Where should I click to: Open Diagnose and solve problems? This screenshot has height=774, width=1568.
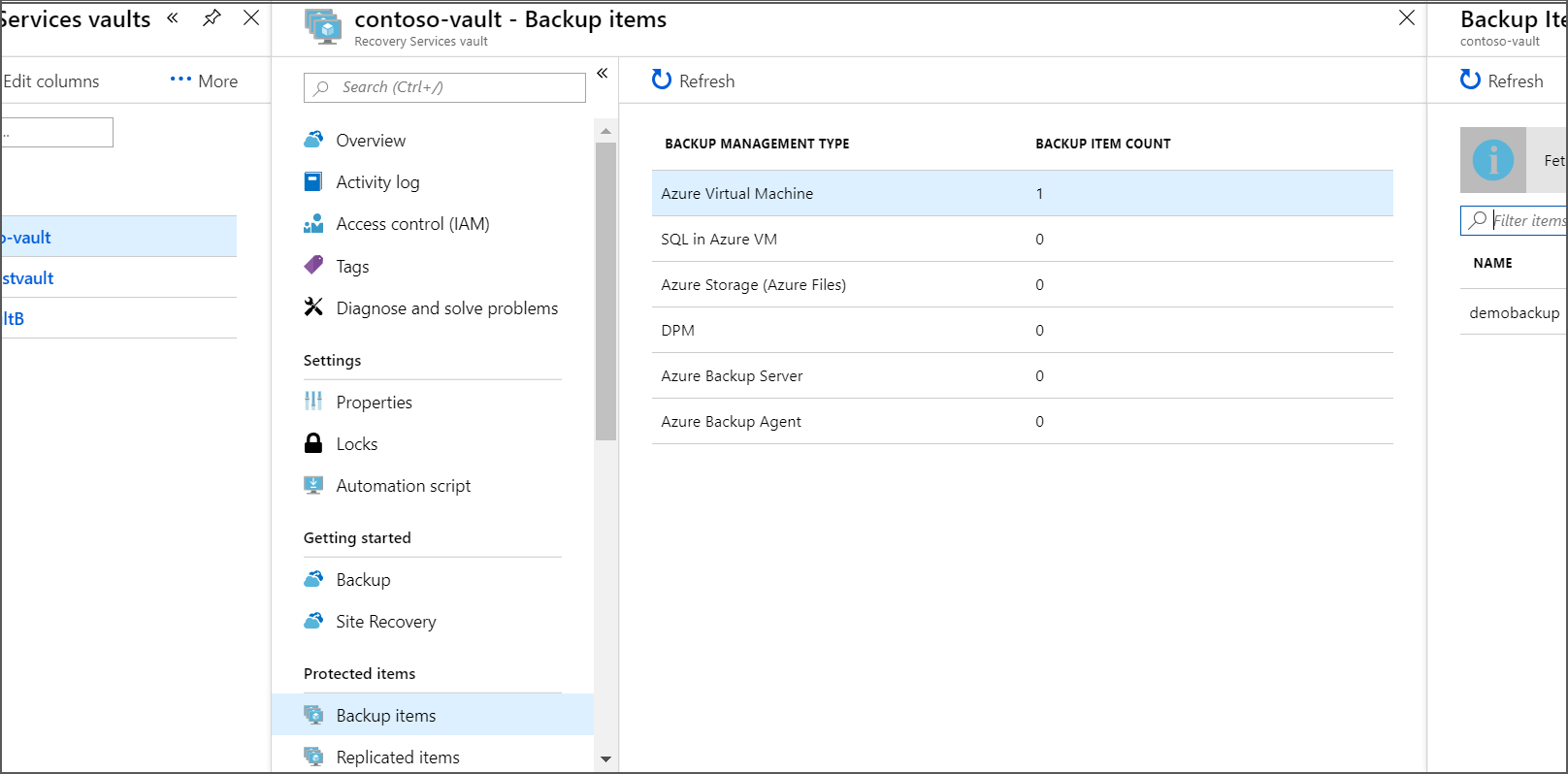click(x=447, y=308)
